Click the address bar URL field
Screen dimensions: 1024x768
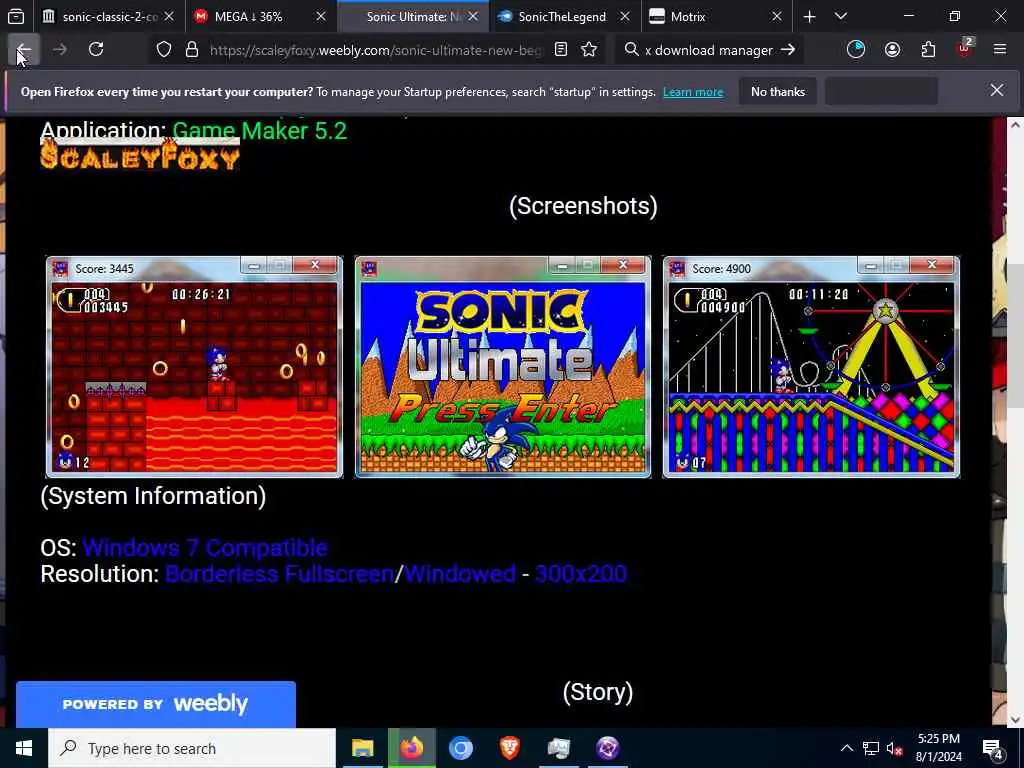(x=376, y=50)
